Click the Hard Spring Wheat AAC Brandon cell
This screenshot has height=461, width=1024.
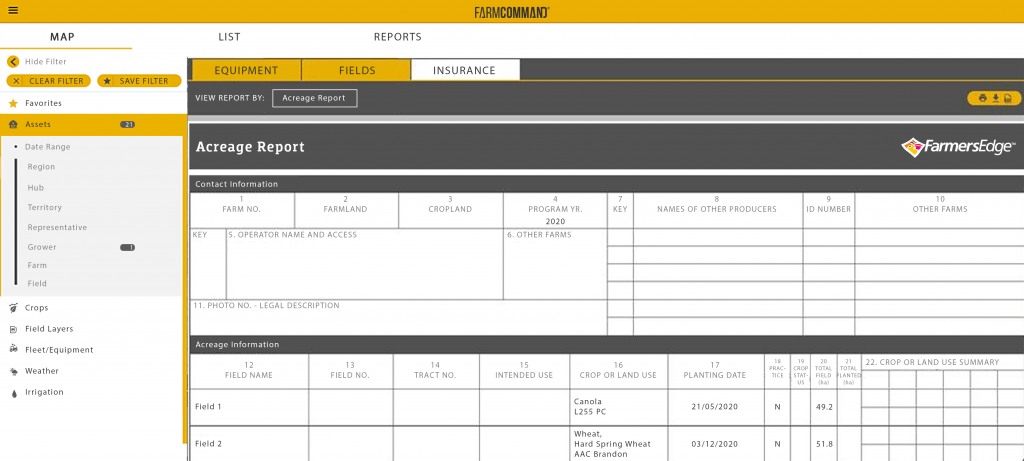point(618,444)
